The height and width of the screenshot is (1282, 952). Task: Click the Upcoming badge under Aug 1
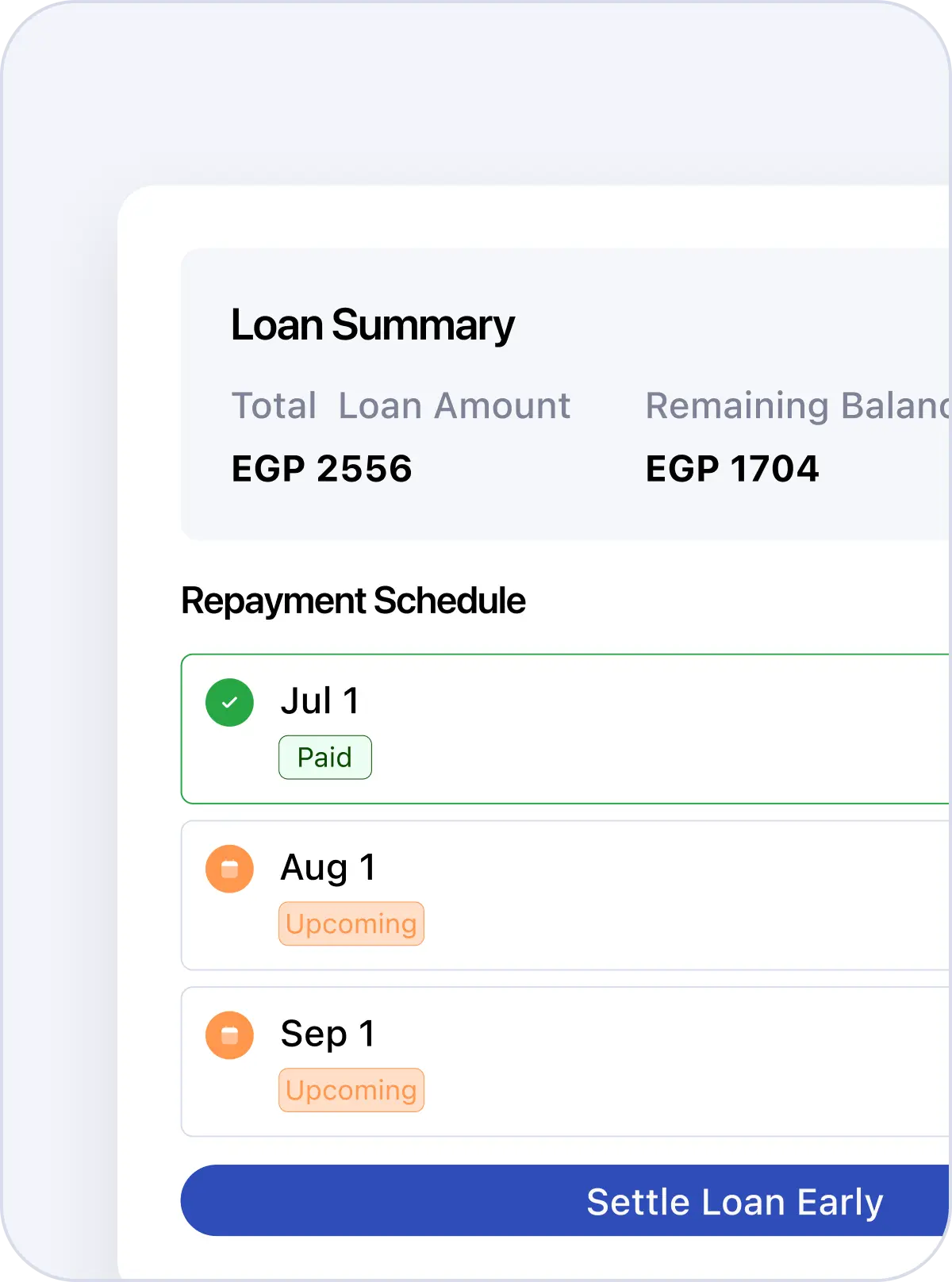(x=351, y=924)
